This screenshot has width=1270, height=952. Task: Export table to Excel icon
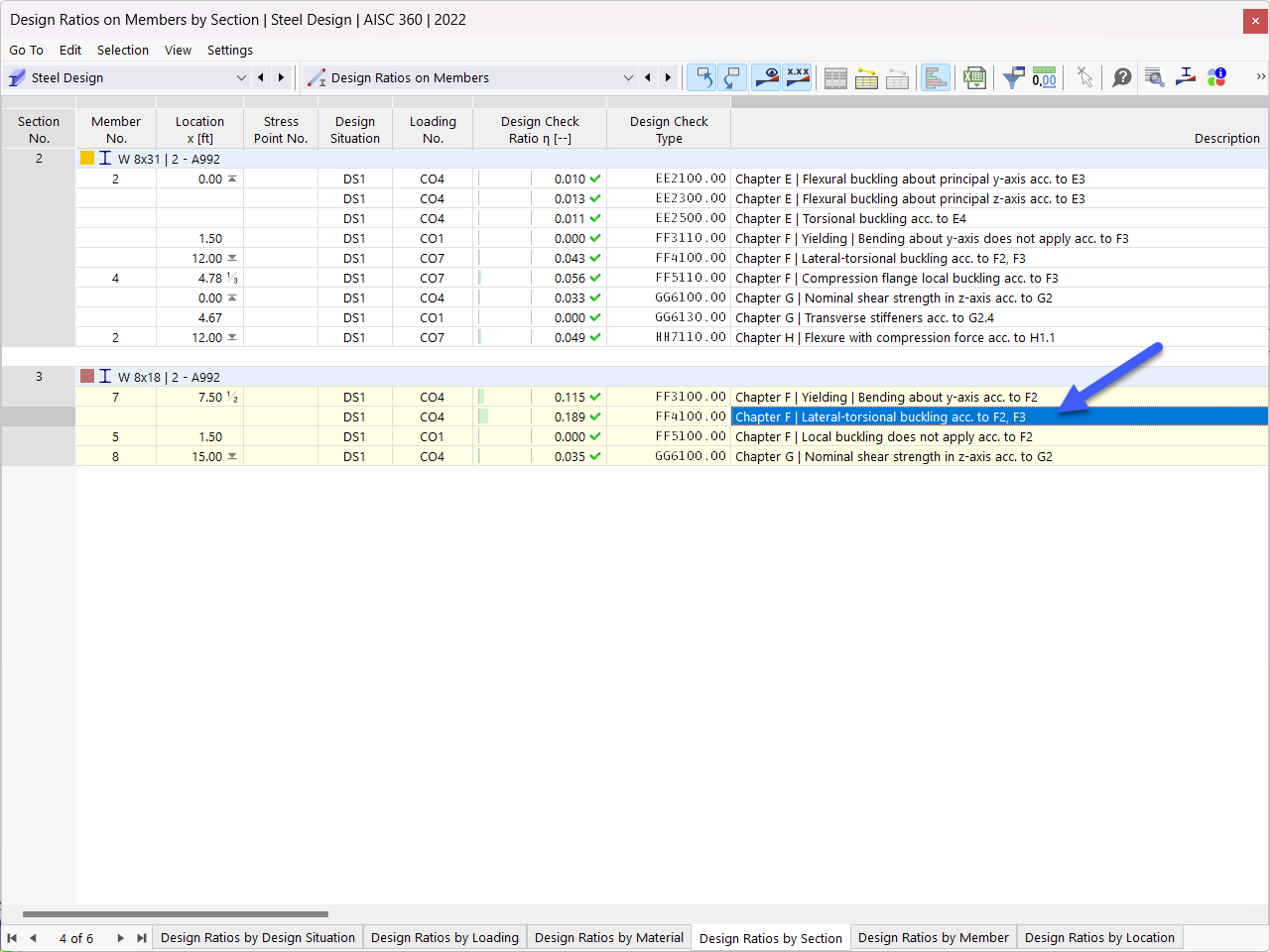click(x=974, y=77)
